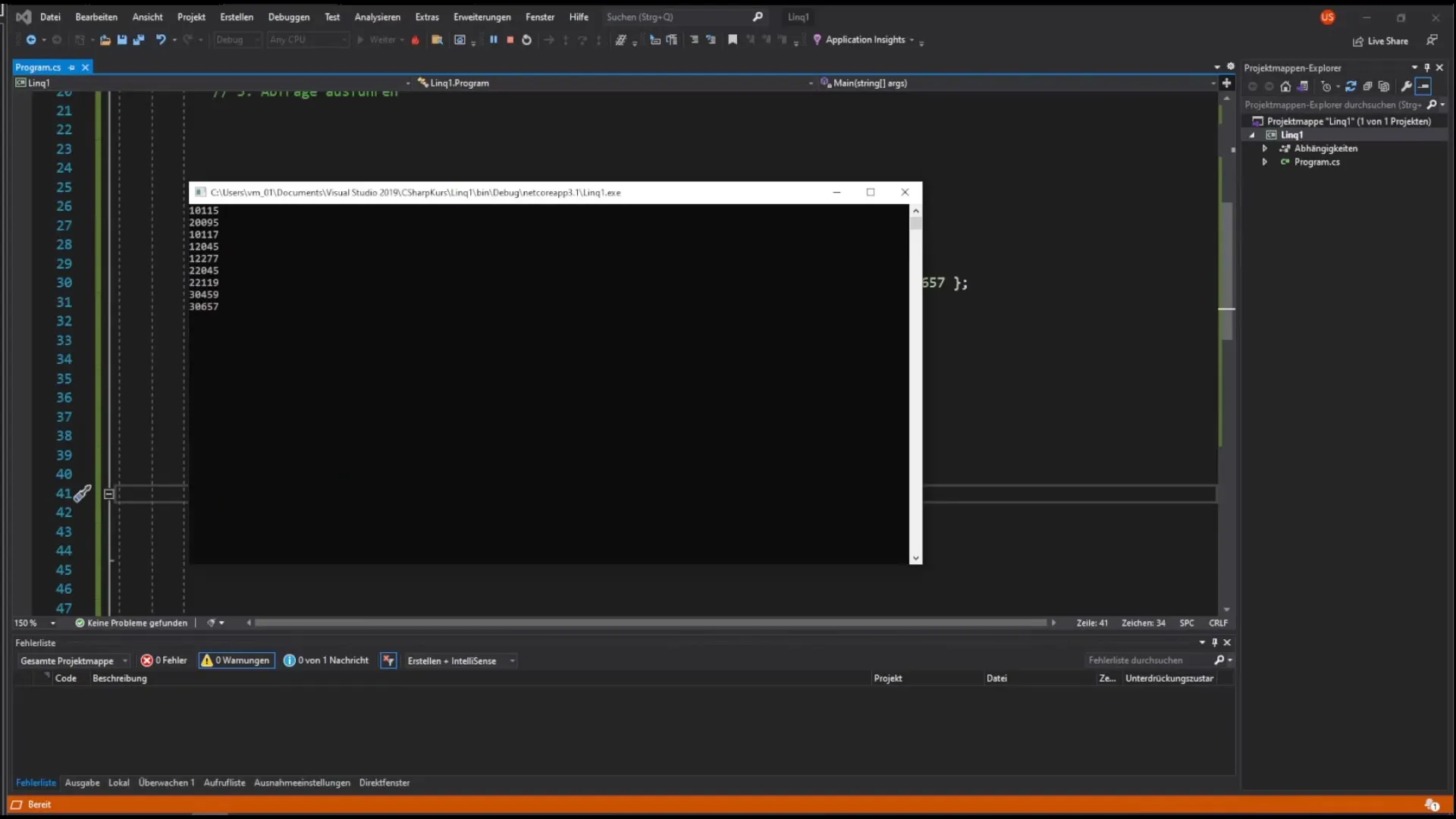Toggle the pin on Program.cs tab

click(72, 67)
